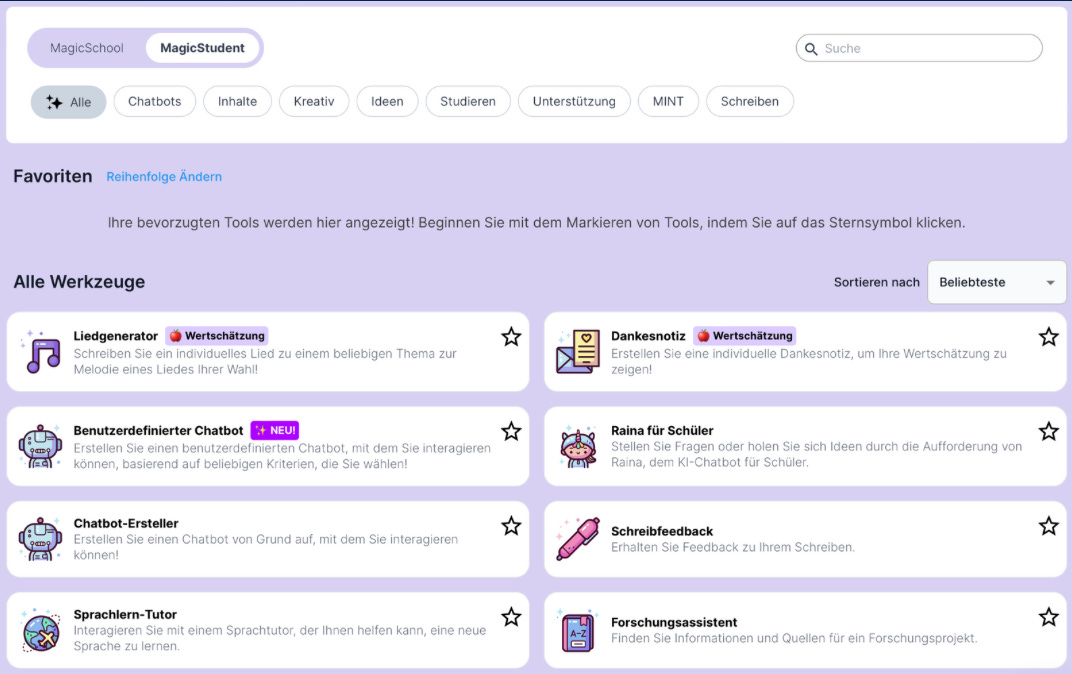The width and height of the screenshot is (1072, 674).
Task: Click the Sortieren nach label
Action: [876, 282]
